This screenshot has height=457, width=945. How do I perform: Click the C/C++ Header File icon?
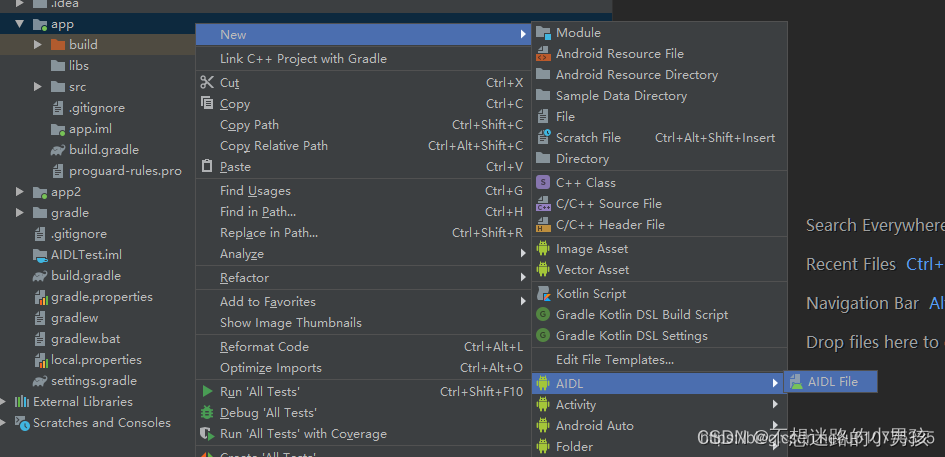543,225
